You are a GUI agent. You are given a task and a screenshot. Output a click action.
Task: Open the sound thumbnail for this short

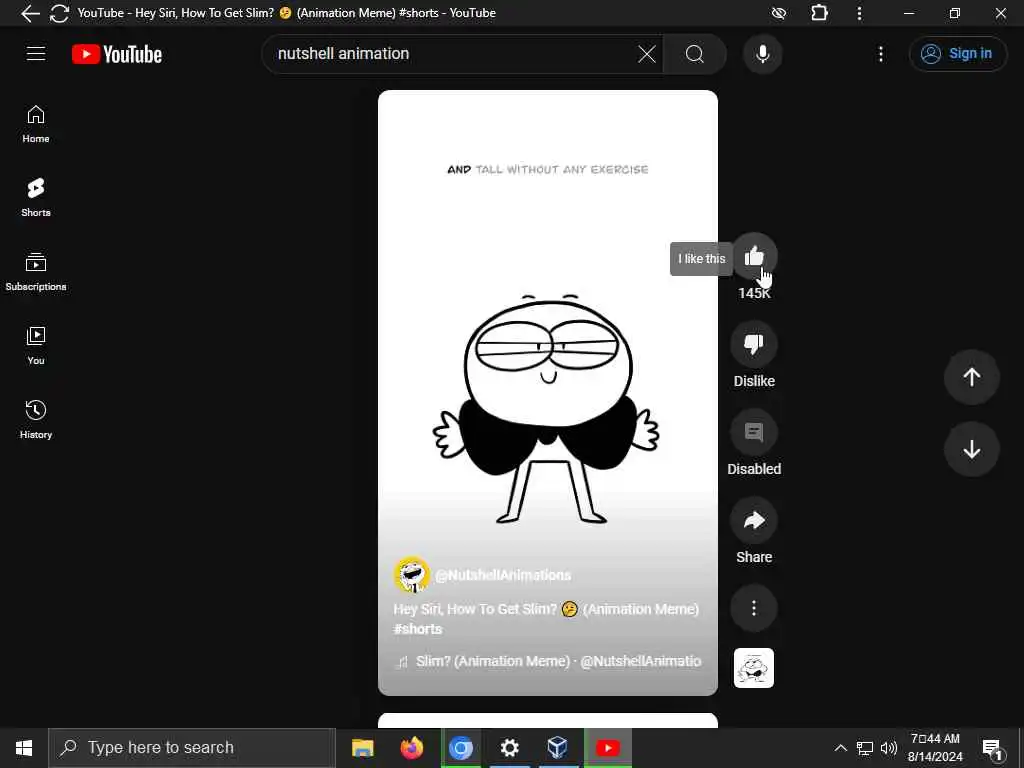point(754,668)
